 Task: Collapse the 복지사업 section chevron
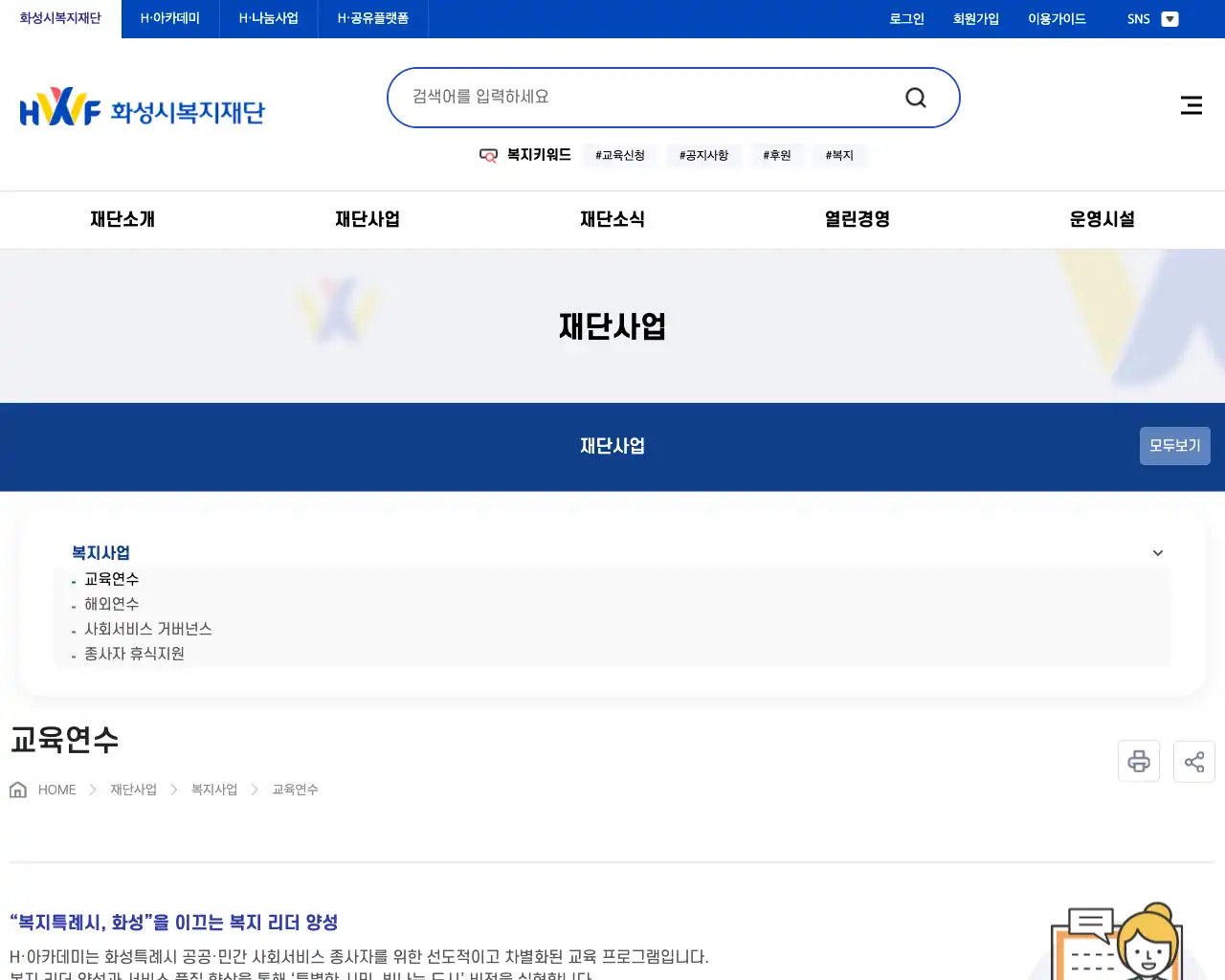1157,552
